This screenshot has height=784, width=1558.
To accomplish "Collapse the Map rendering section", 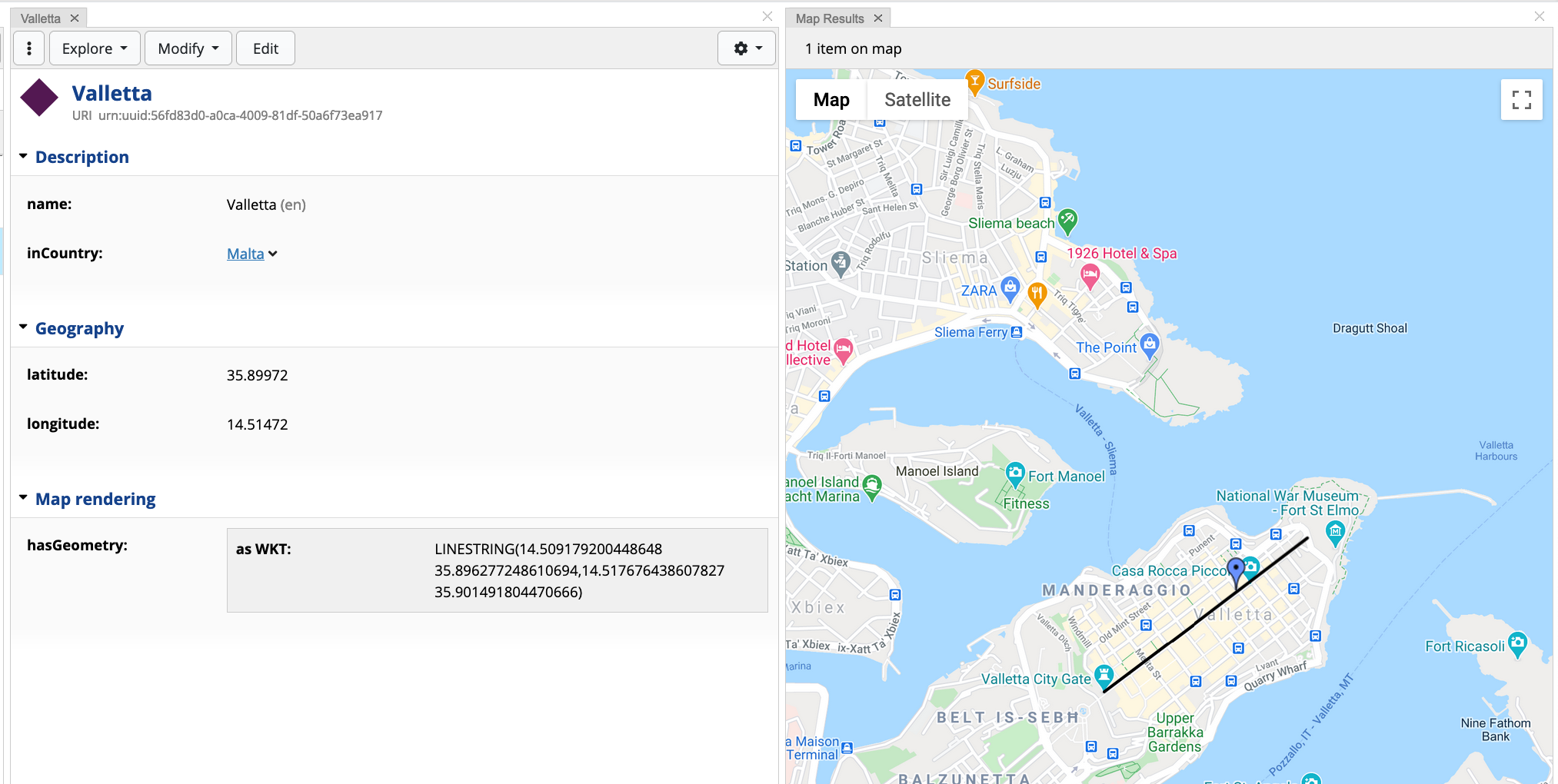I will 24,499.
